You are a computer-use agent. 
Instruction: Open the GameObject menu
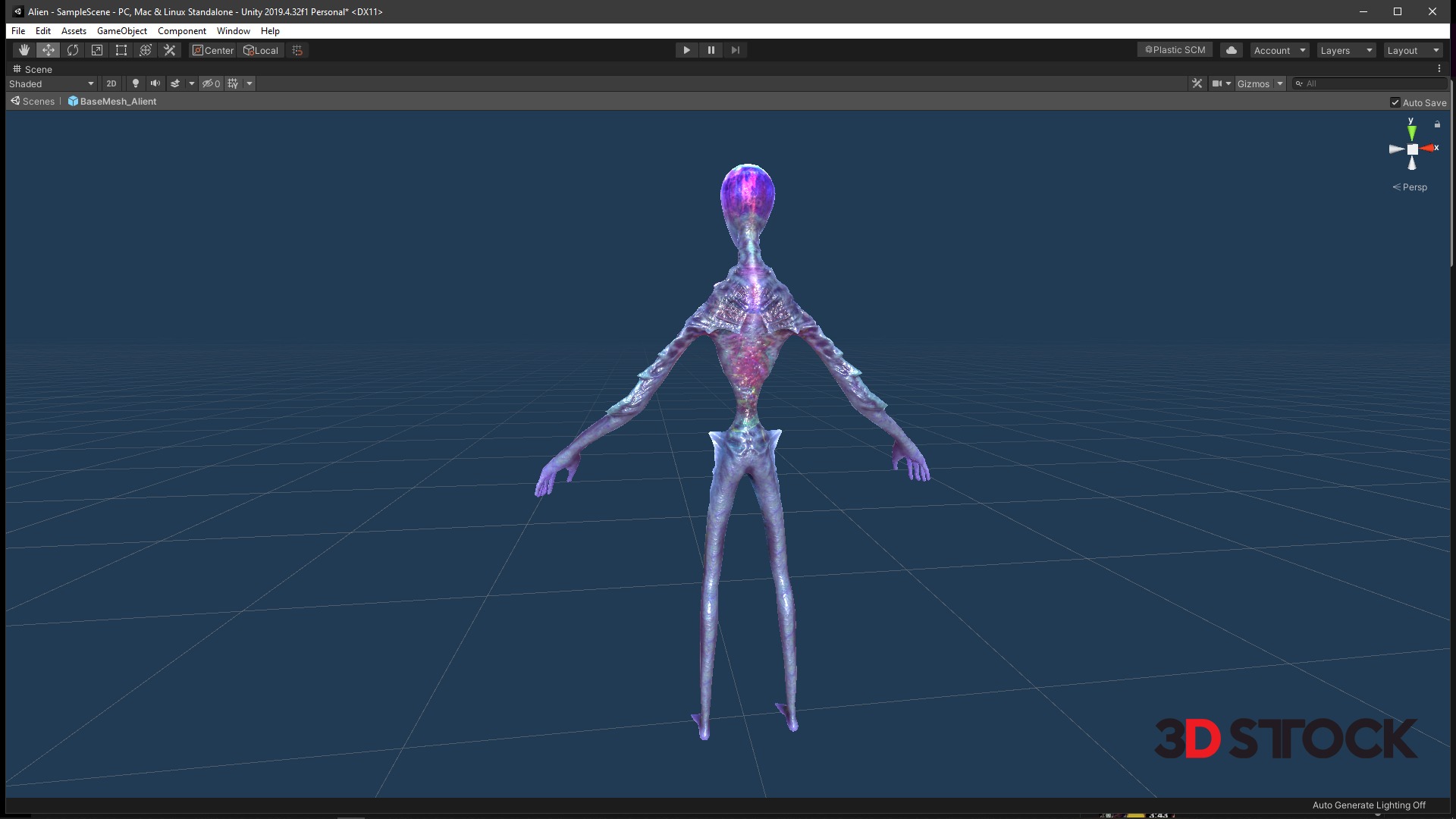[122, 31]
